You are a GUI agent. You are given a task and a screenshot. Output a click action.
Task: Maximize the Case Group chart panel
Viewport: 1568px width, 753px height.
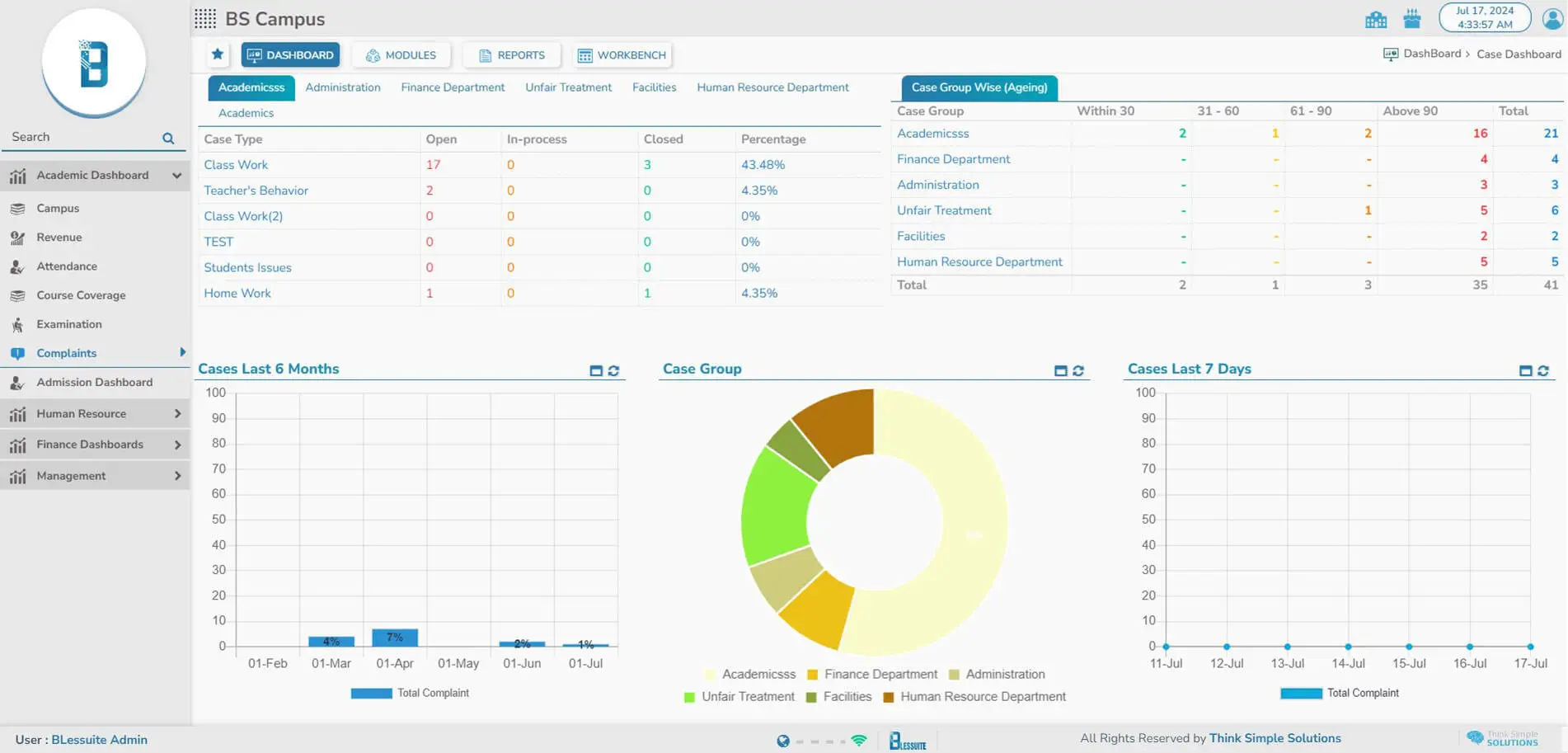click(x=1060, y=371)
